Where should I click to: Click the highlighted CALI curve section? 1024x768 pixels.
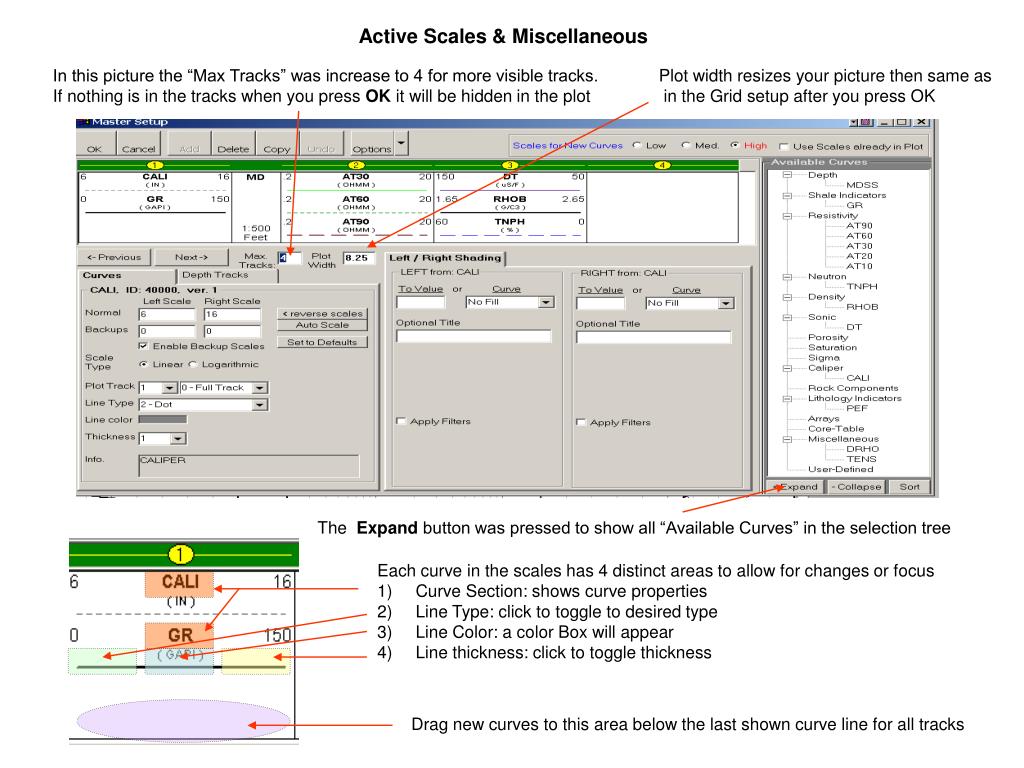click(180, 584)
